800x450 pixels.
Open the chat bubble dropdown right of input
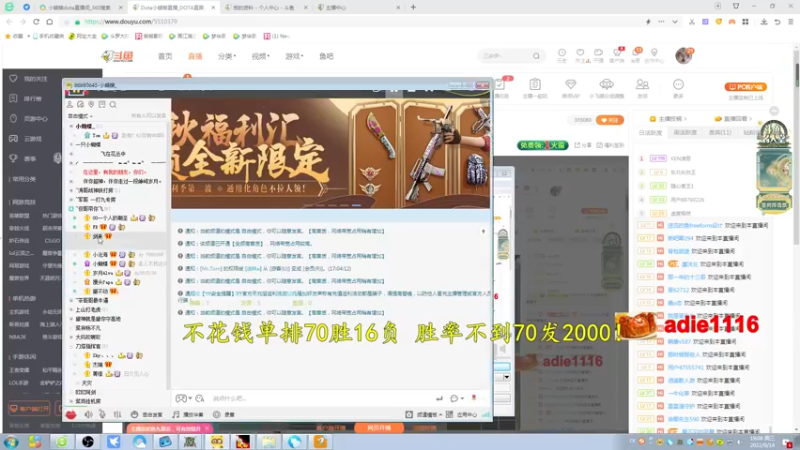457,398
